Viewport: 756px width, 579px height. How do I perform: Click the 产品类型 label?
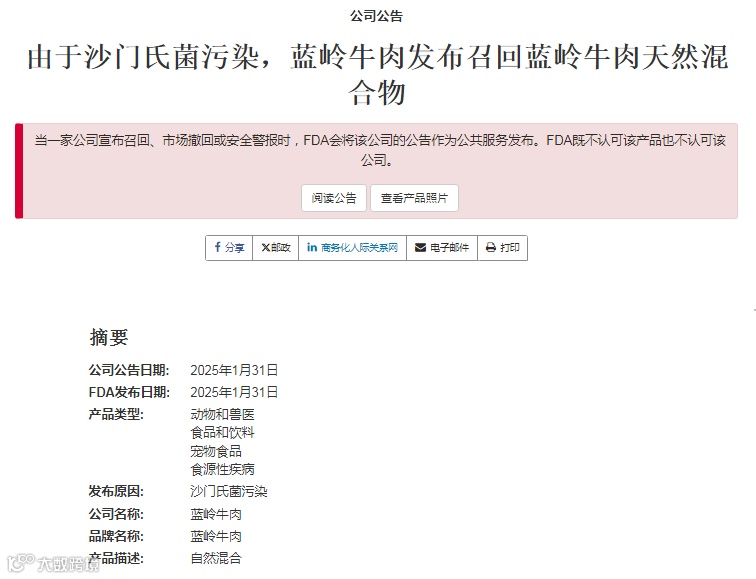116,414
